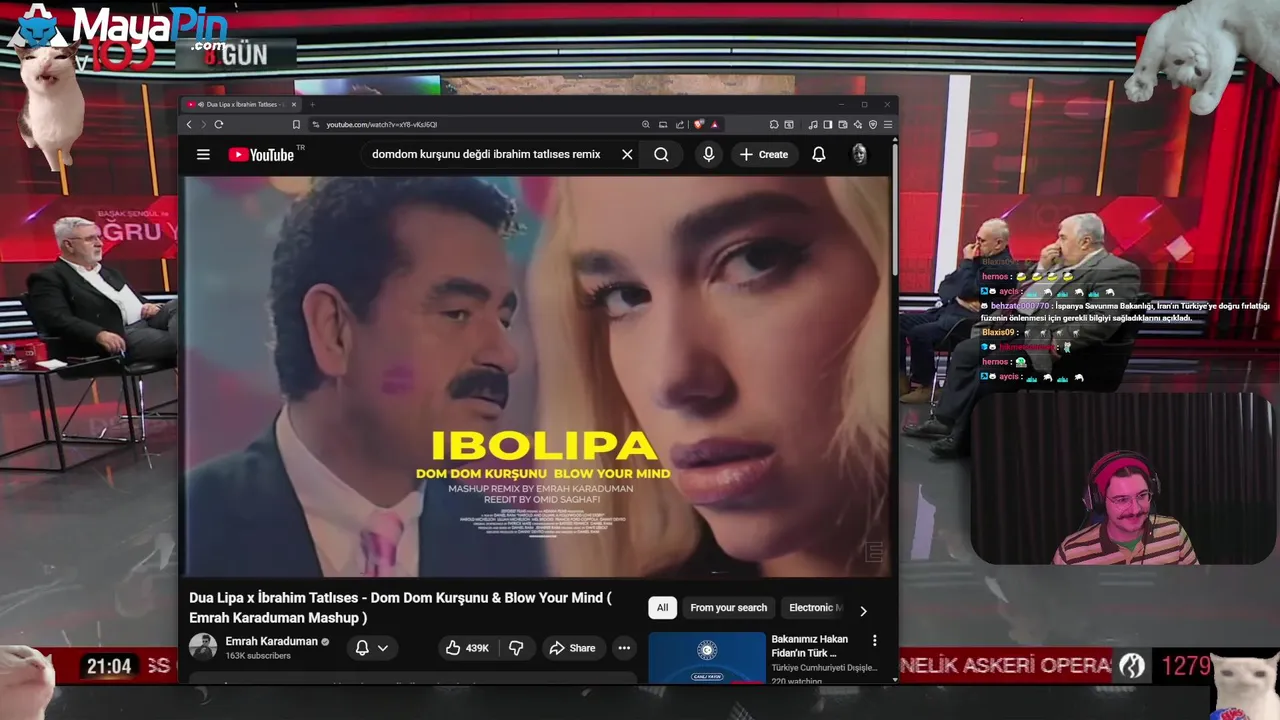Screen dimensions: 1280x720
Task: Click the Create button
Action: tap(764, 154)
